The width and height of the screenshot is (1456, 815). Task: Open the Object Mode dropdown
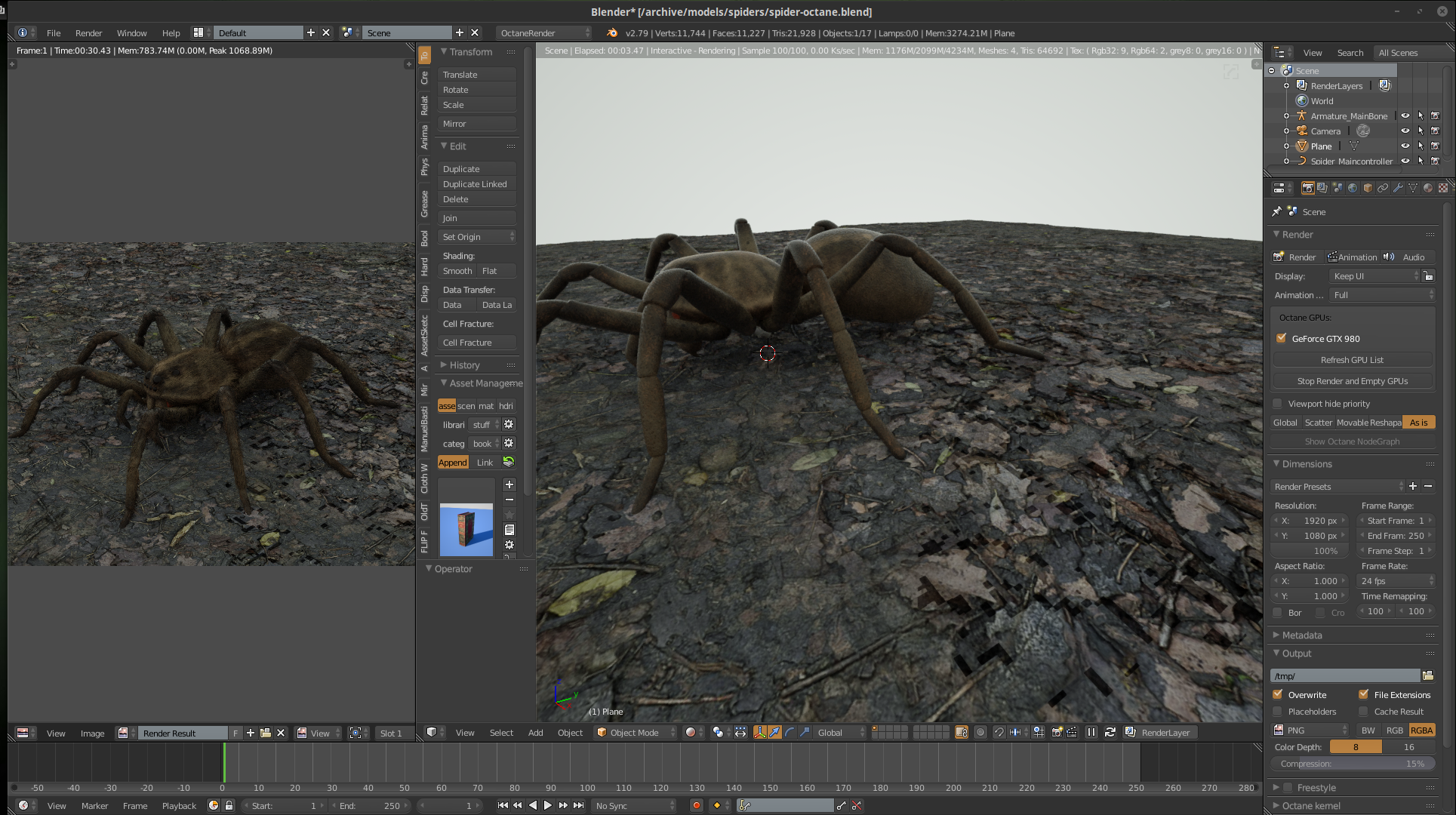(x=634, y=733)
